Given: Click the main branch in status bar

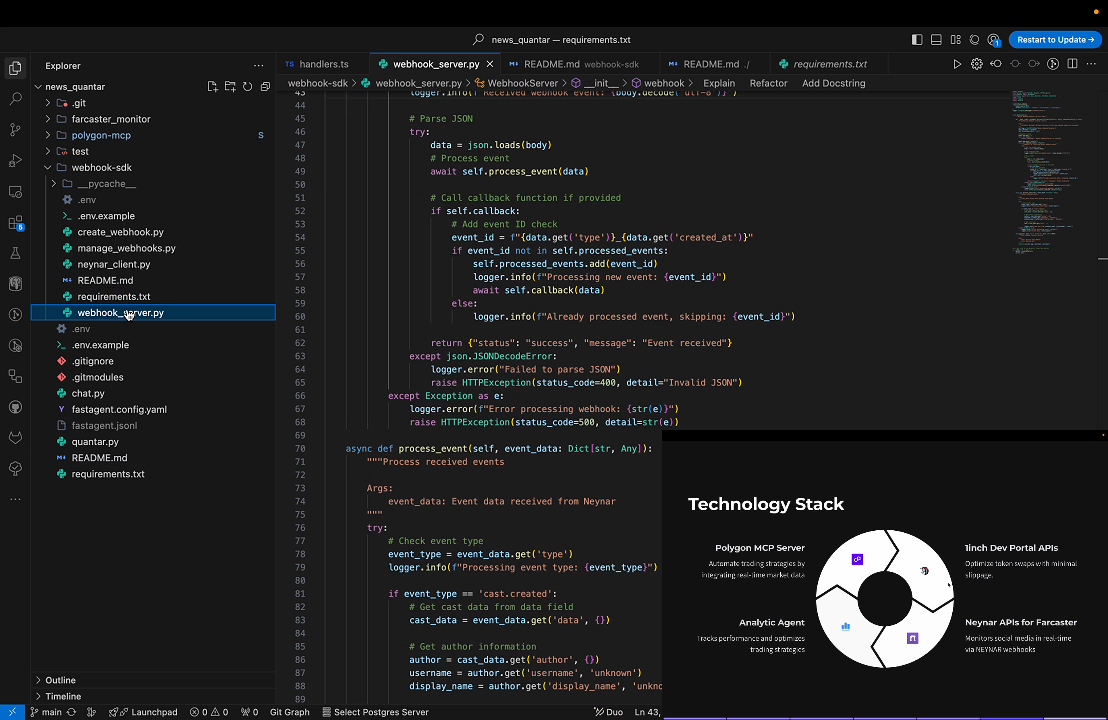Looking at the screenshot, I should click(x=46, y=712).
